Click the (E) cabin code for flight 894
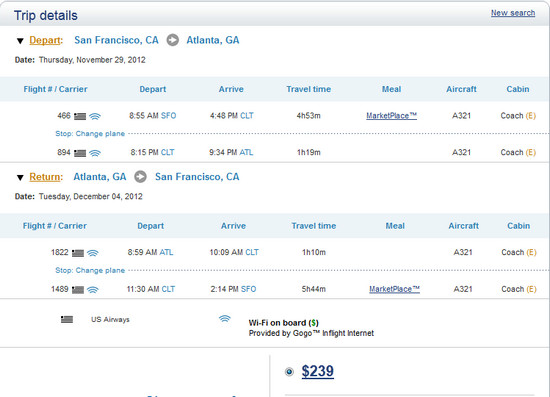Image resolution: width=550 pixels, height=397 pixels. [530, 153]
